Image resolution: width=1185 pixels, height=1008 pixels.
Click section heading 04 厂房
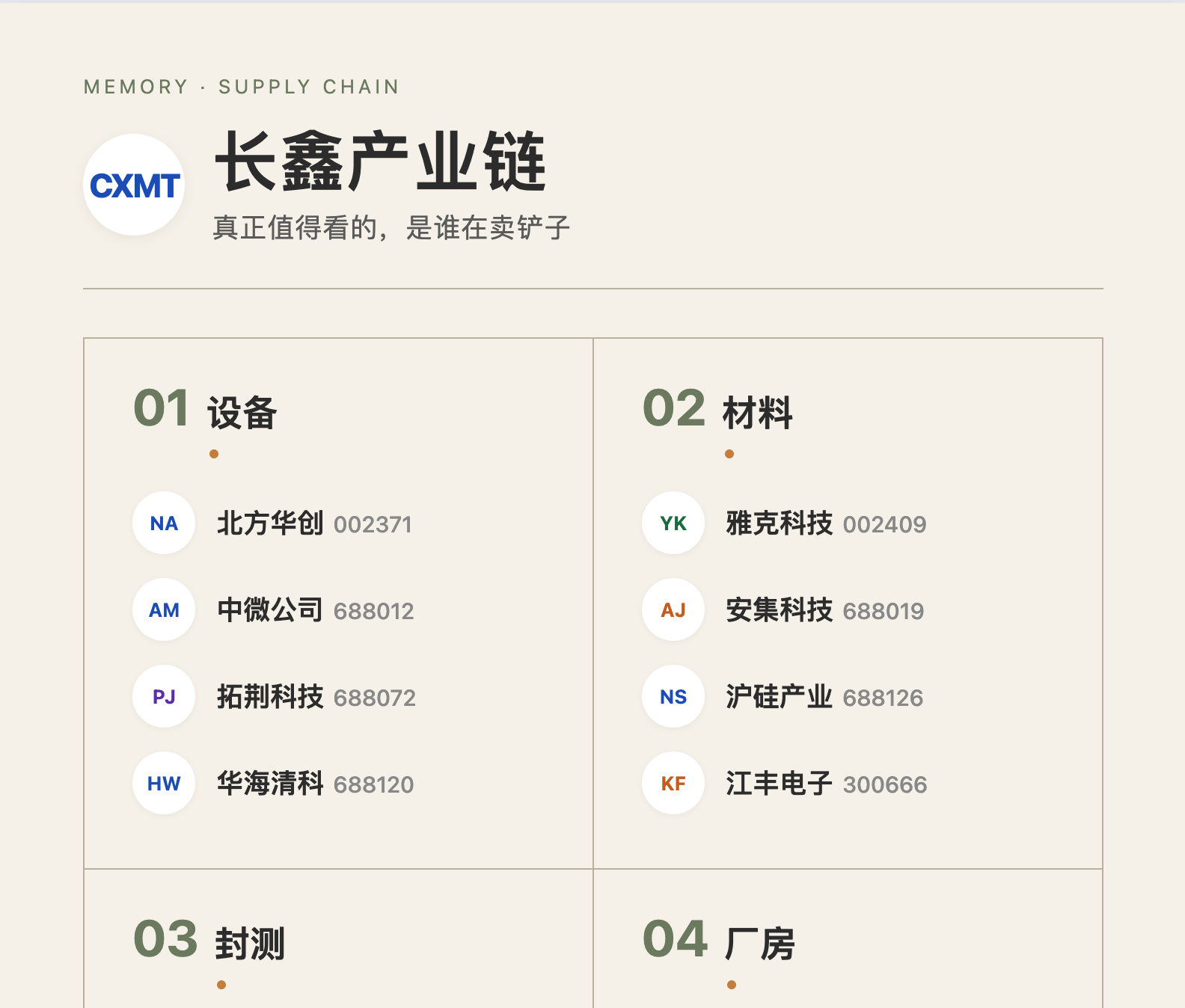(x=719, y=941)
